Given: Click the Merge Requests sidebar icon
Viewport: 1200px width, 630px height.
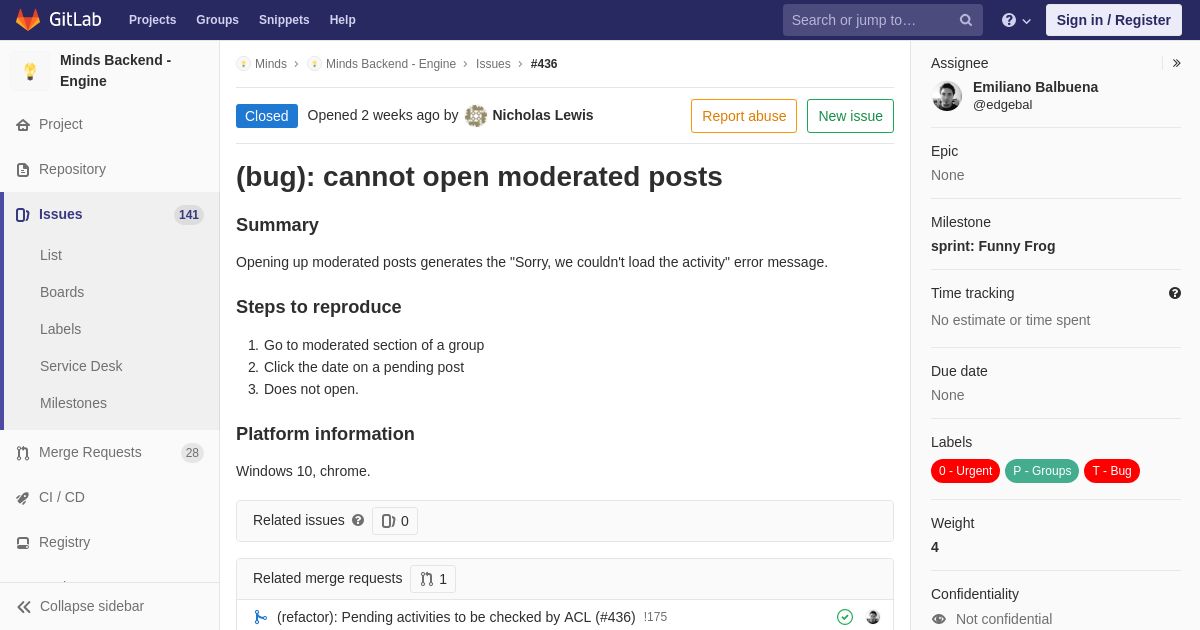Looking at the screenshot, I should click(x=23, y=453).
